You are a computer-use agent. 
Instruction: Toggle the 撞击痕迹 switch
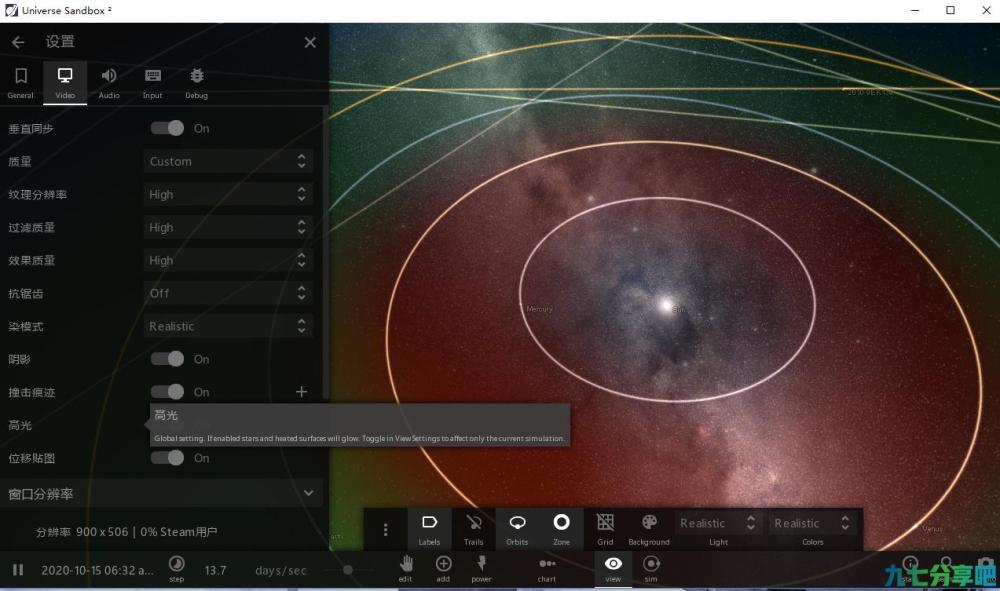coord(167,391)
